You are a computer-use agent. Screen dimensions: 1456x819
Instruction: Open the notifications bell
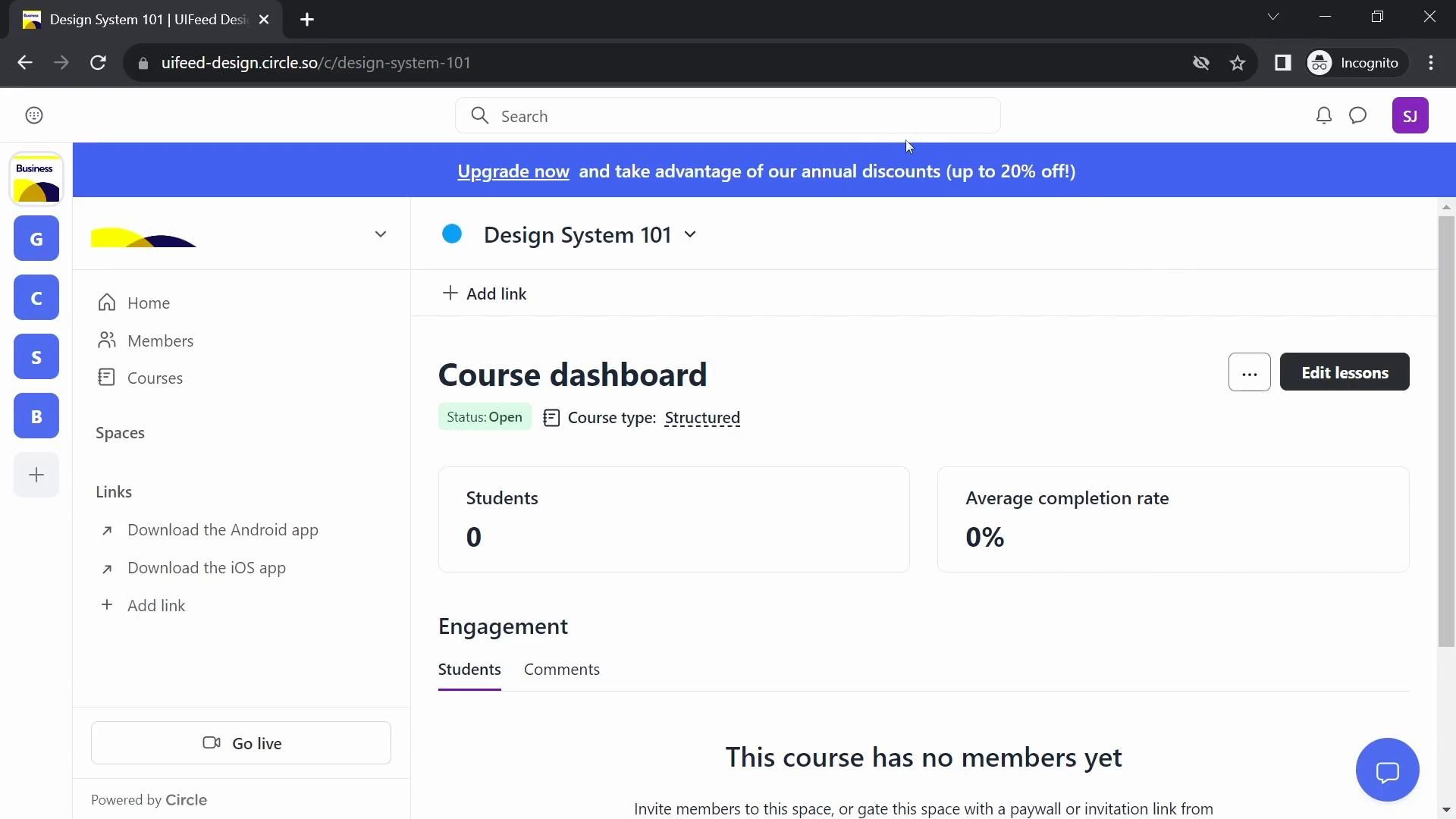click(1323, 116)
